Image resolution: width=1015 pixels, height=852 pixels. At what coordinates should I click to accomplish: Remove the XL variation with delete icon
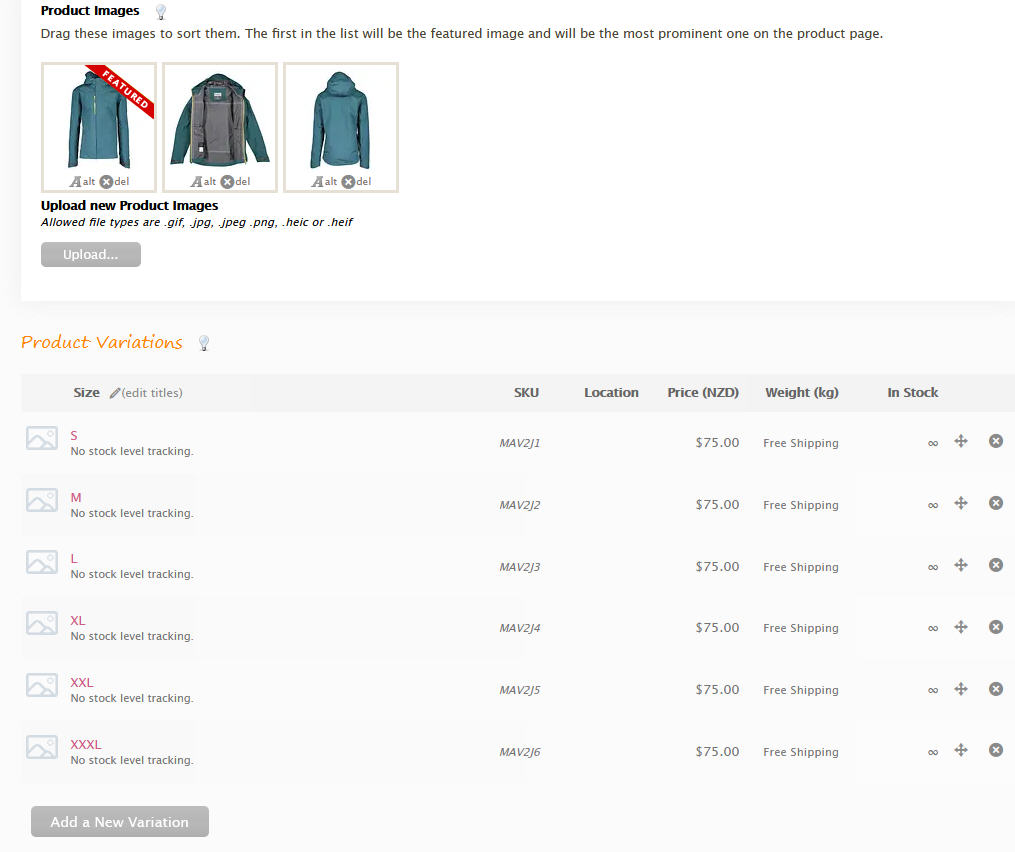coord(996,627)
